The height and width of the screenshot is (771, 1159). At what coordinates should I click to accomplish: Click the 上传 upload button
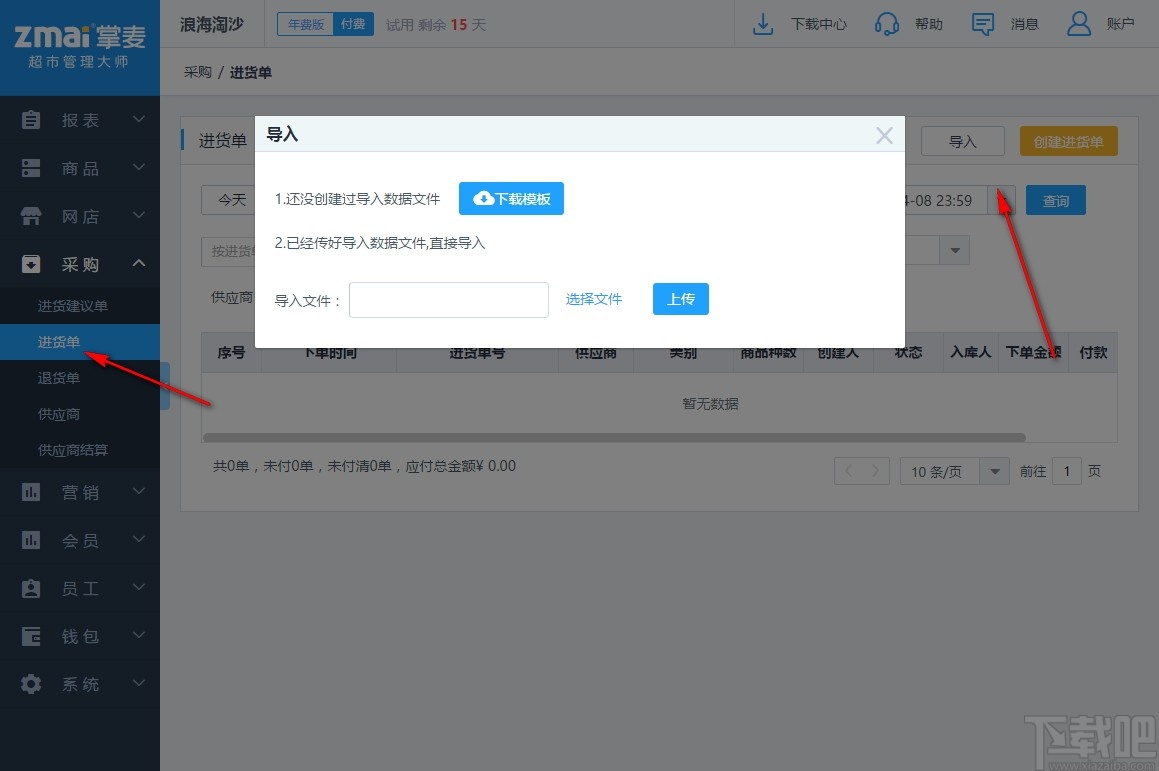point(680,299)
